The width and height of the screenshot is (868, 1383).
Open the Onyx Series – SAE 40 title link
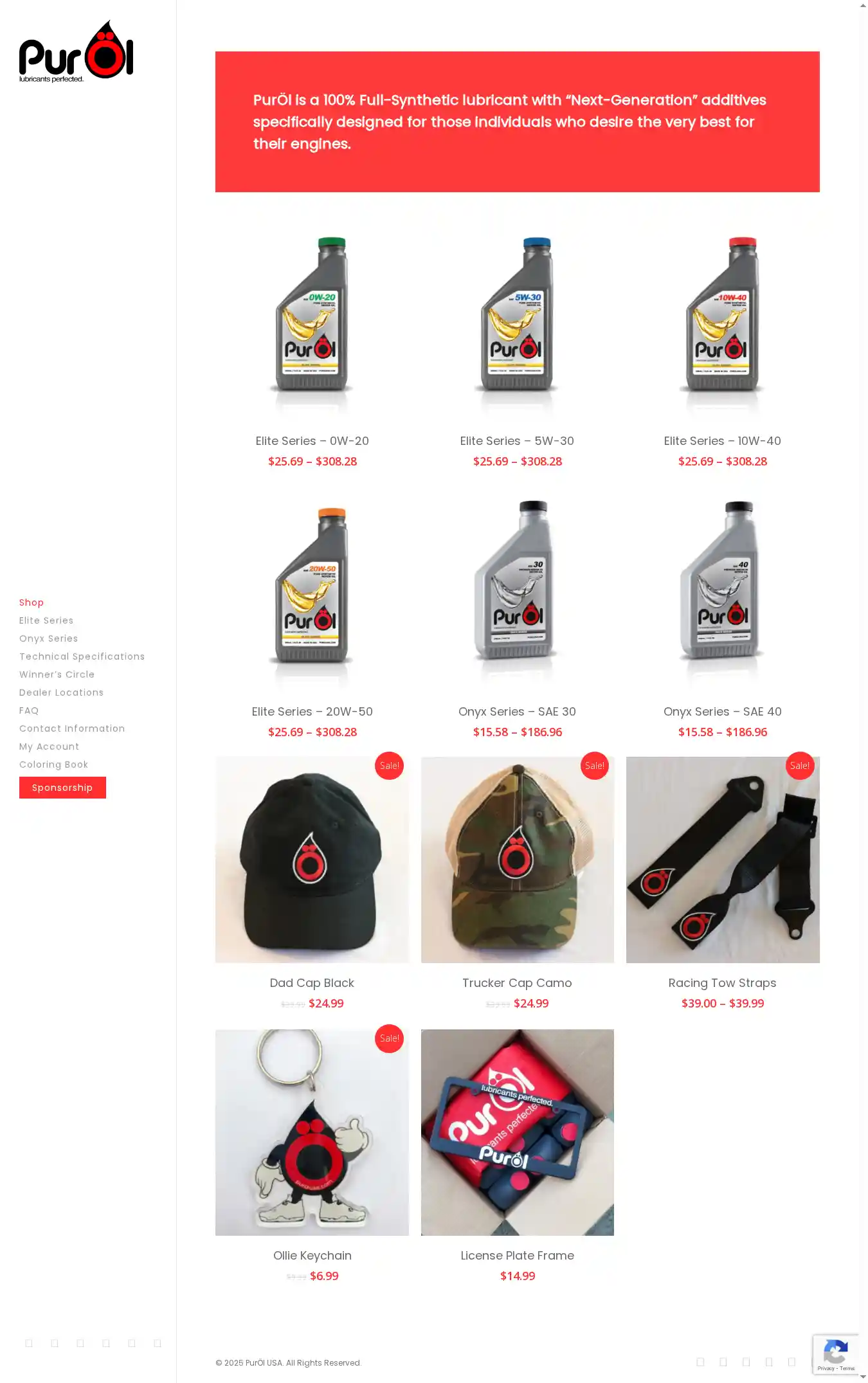722,712
